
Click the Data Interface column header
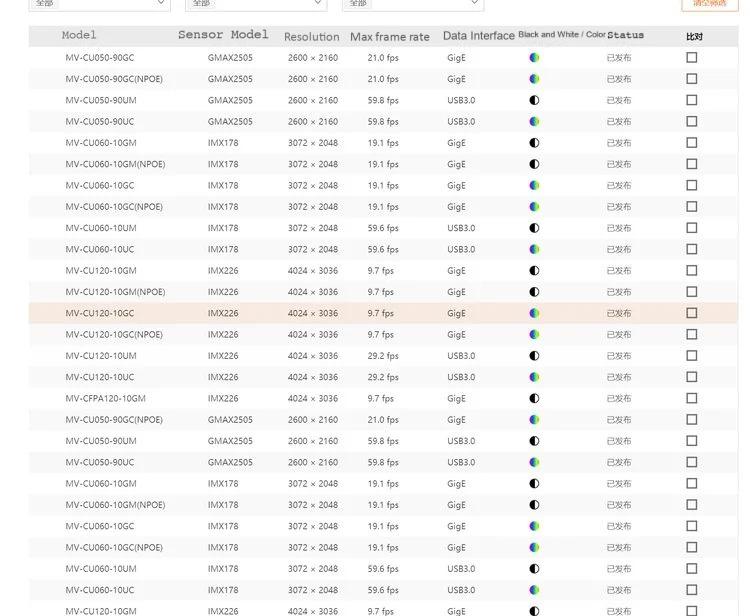478,36
